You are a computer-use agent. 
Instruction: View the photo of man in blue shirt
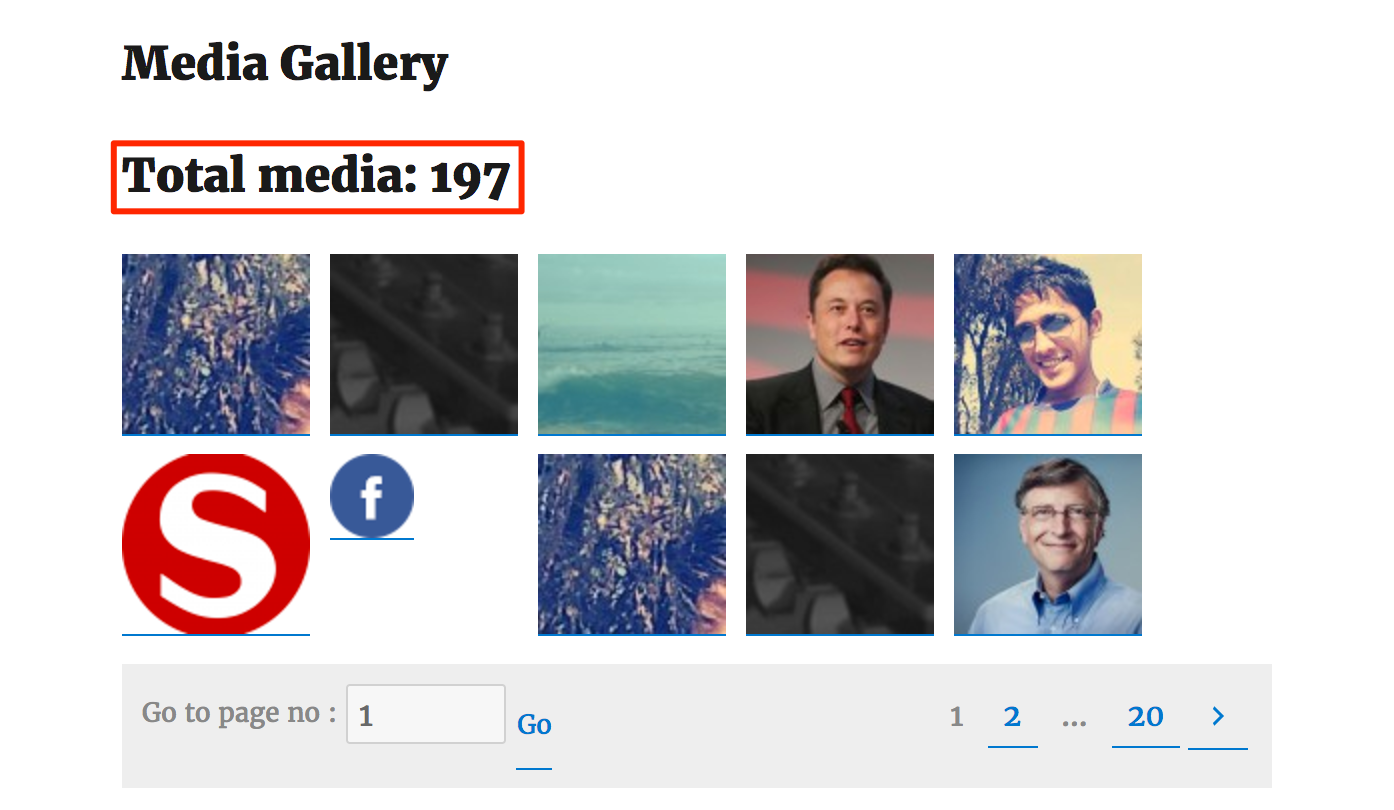pyautogui.click(x=1047, y=544)
